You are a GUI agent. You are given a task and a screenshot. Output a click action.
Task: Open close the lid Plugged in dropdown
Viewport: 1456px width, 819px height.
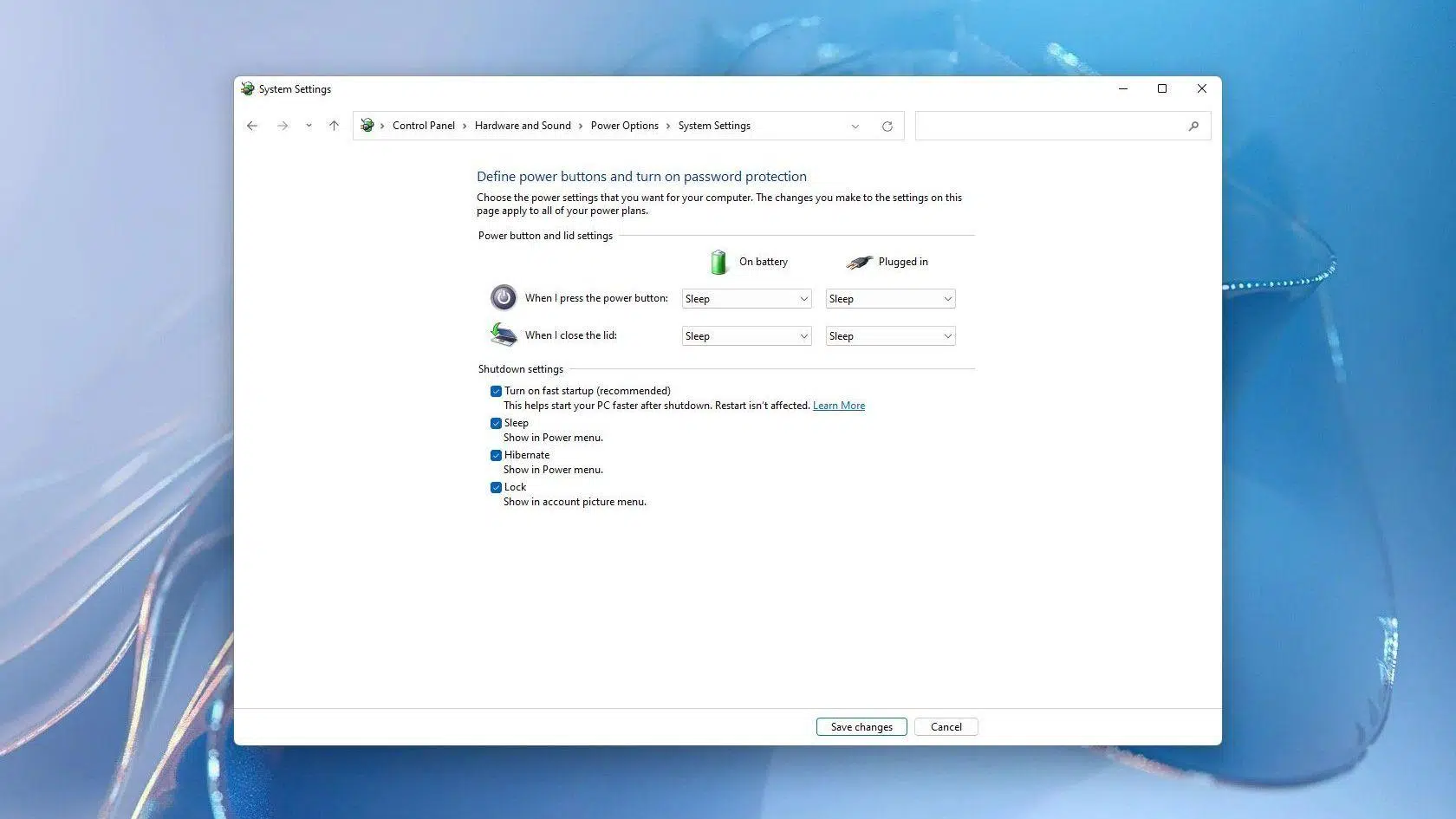[890, 336]
